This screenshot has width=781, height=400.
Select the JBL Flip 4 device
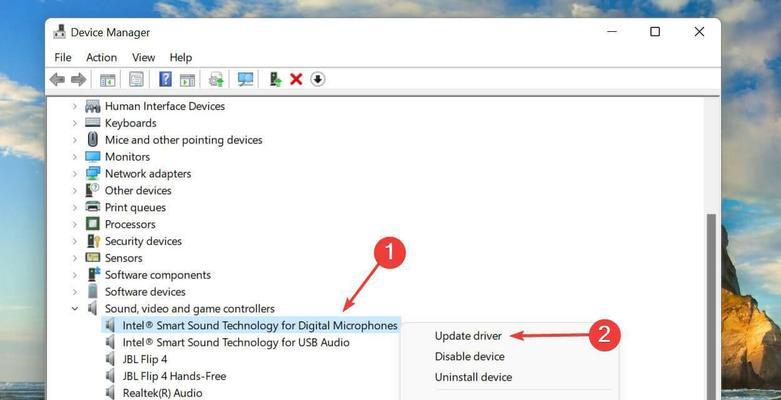(145, 359)
